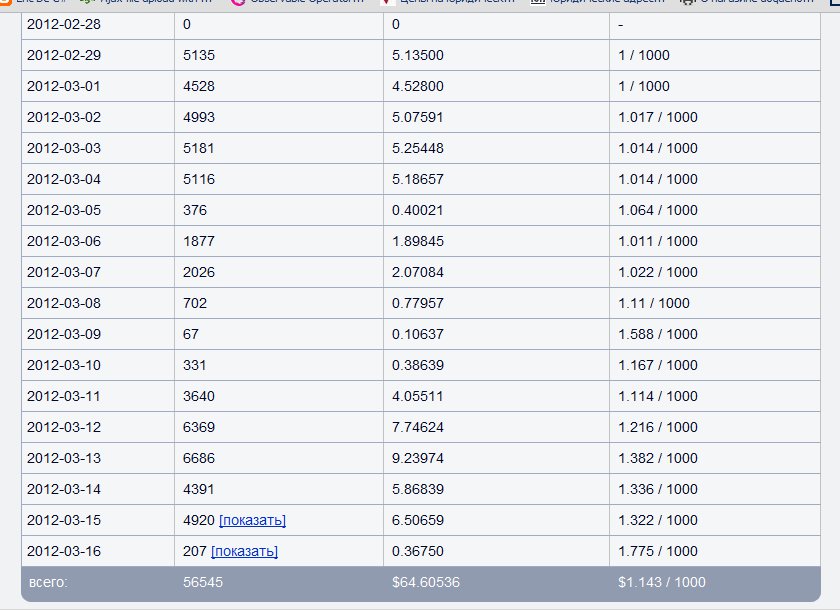840x610 pixels.
Task: Select the $1.143 / 1000 total rate
Action: click(661, 582)
